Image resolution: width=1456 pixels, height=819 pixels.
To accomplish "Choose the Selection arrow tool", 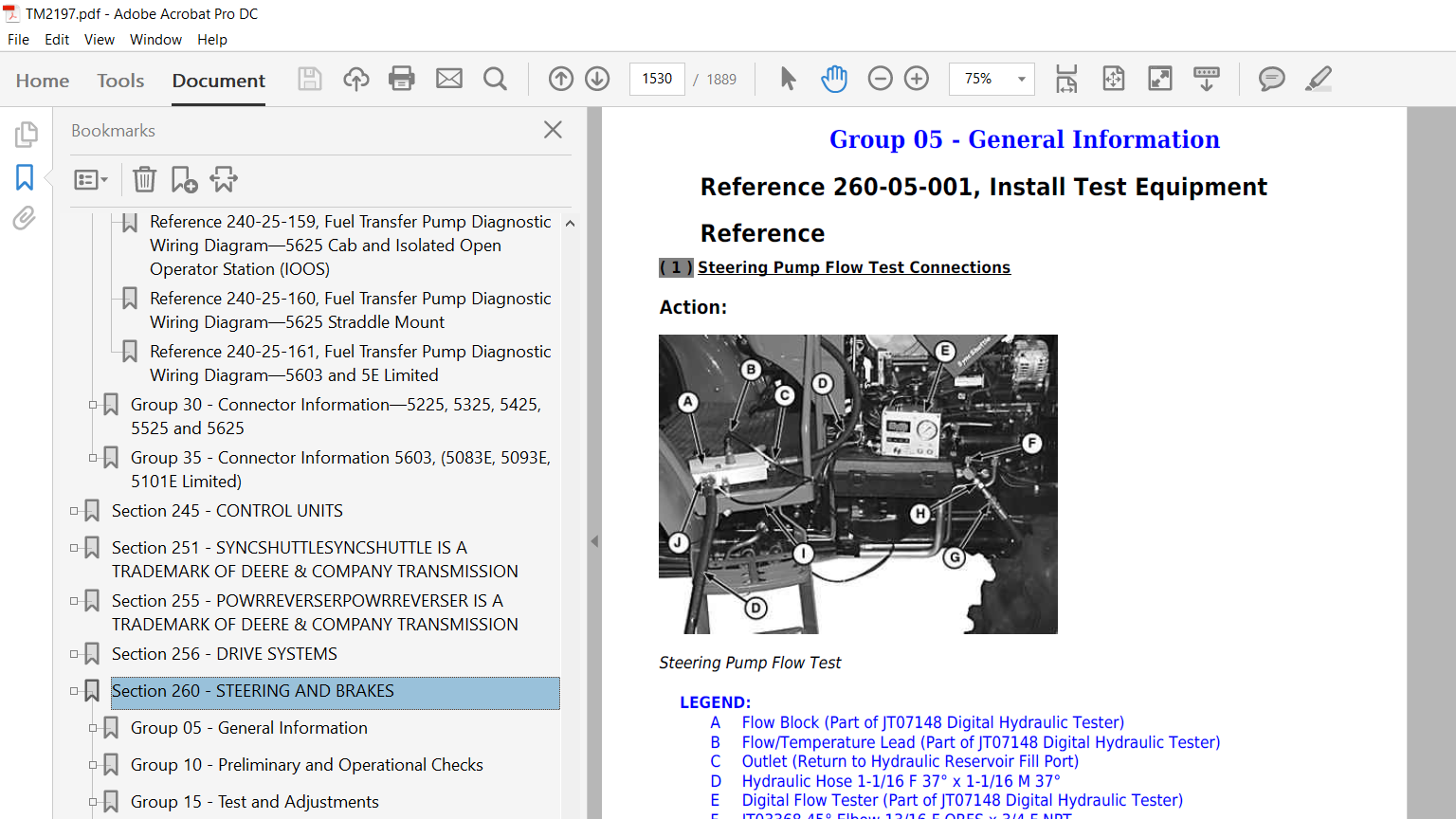I will coord(788,79).
